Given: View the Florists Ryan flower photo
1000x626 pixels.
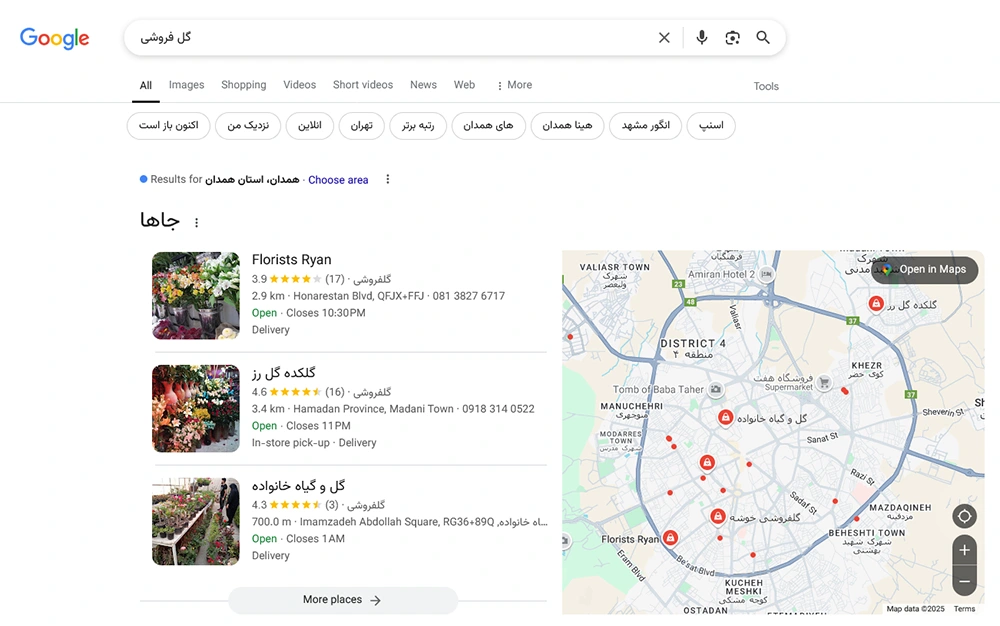Looking at the screenshot, I should pos(196,296).
